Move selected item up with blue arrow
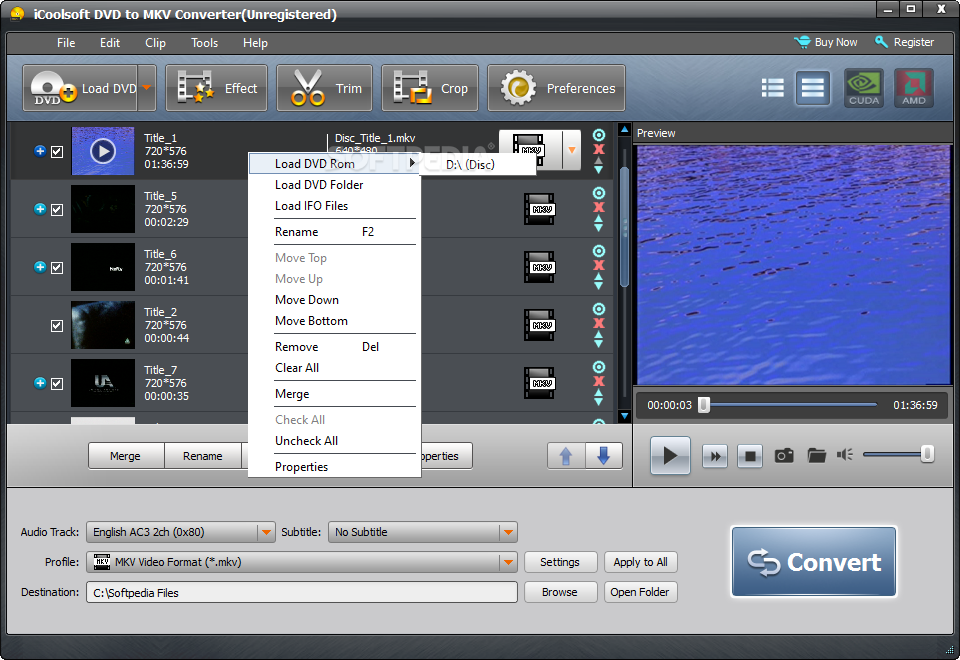The width and height of the screenshot is (960, 660). [566, 456]
